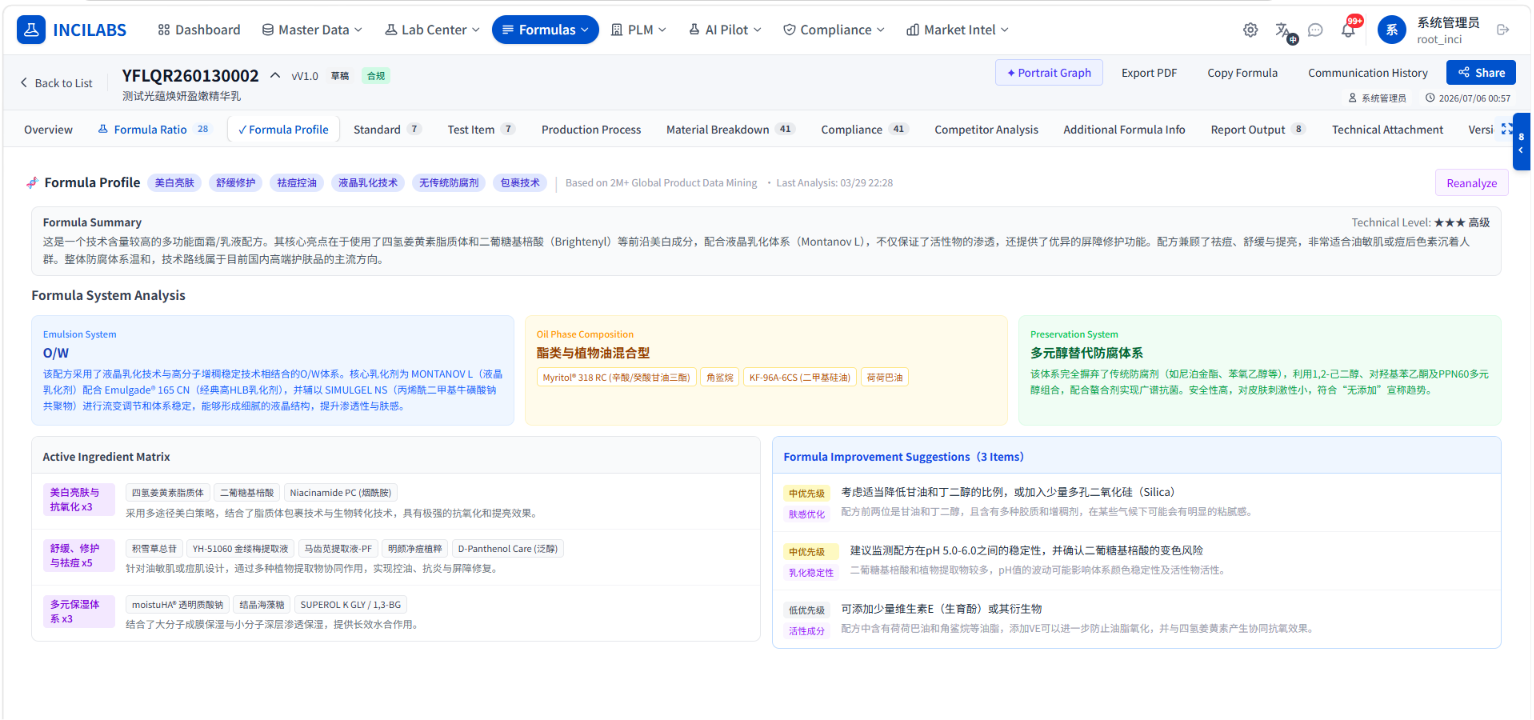1534x720 pixels.
Task: Expand the AI Pilot menu
Action: click(725, 30)
